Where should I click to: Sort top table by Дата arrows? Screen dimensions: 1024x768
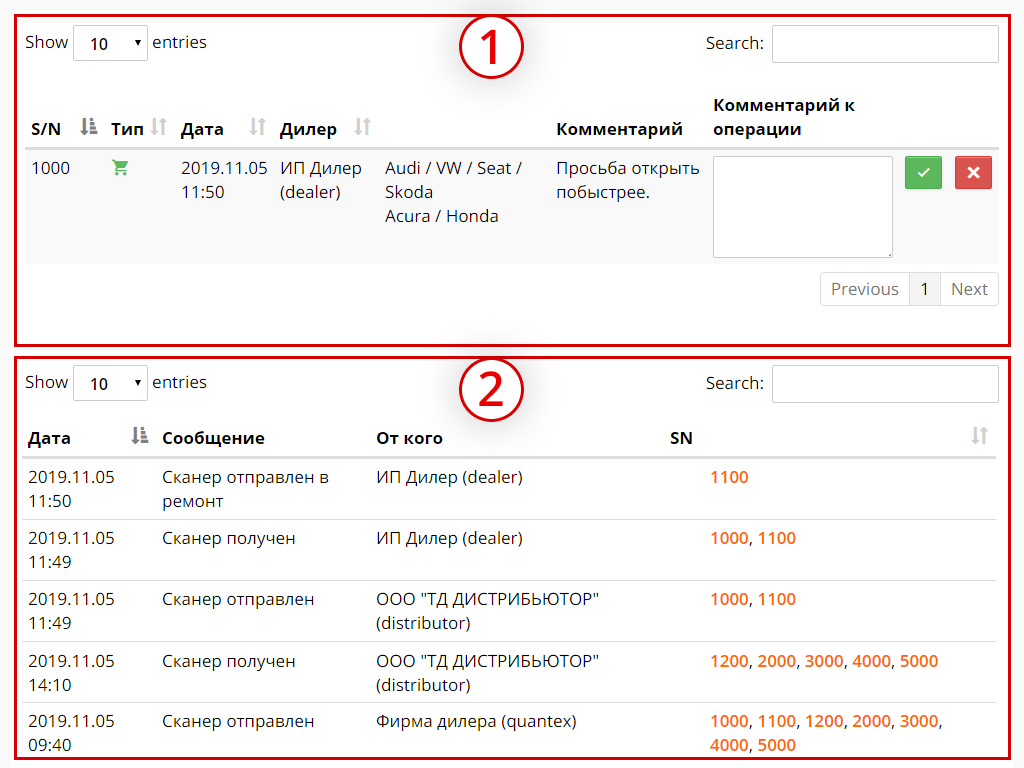pos(257,127)
